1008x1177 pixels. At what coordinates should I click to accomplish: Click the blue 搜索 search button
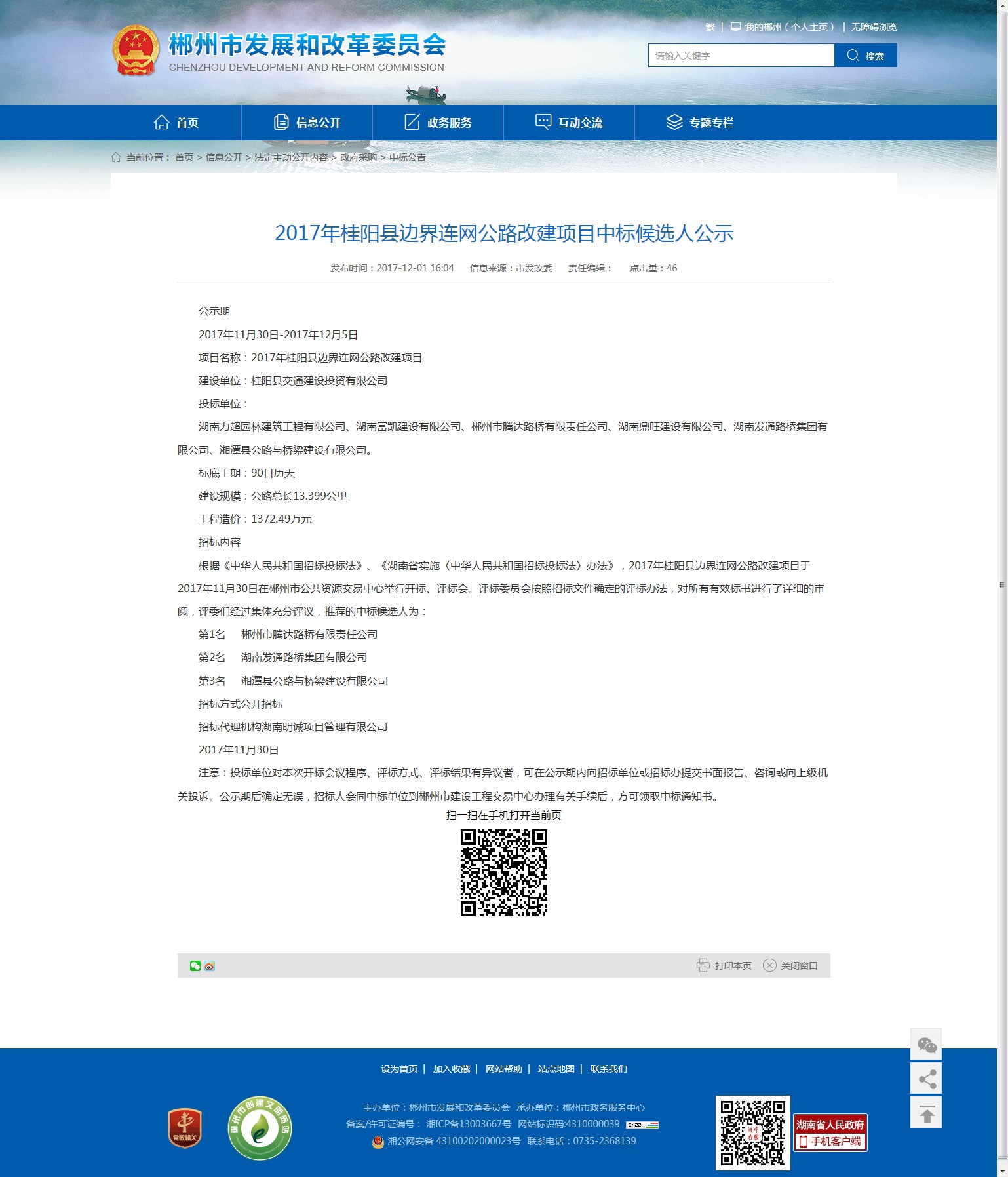(x=866, y=55)
